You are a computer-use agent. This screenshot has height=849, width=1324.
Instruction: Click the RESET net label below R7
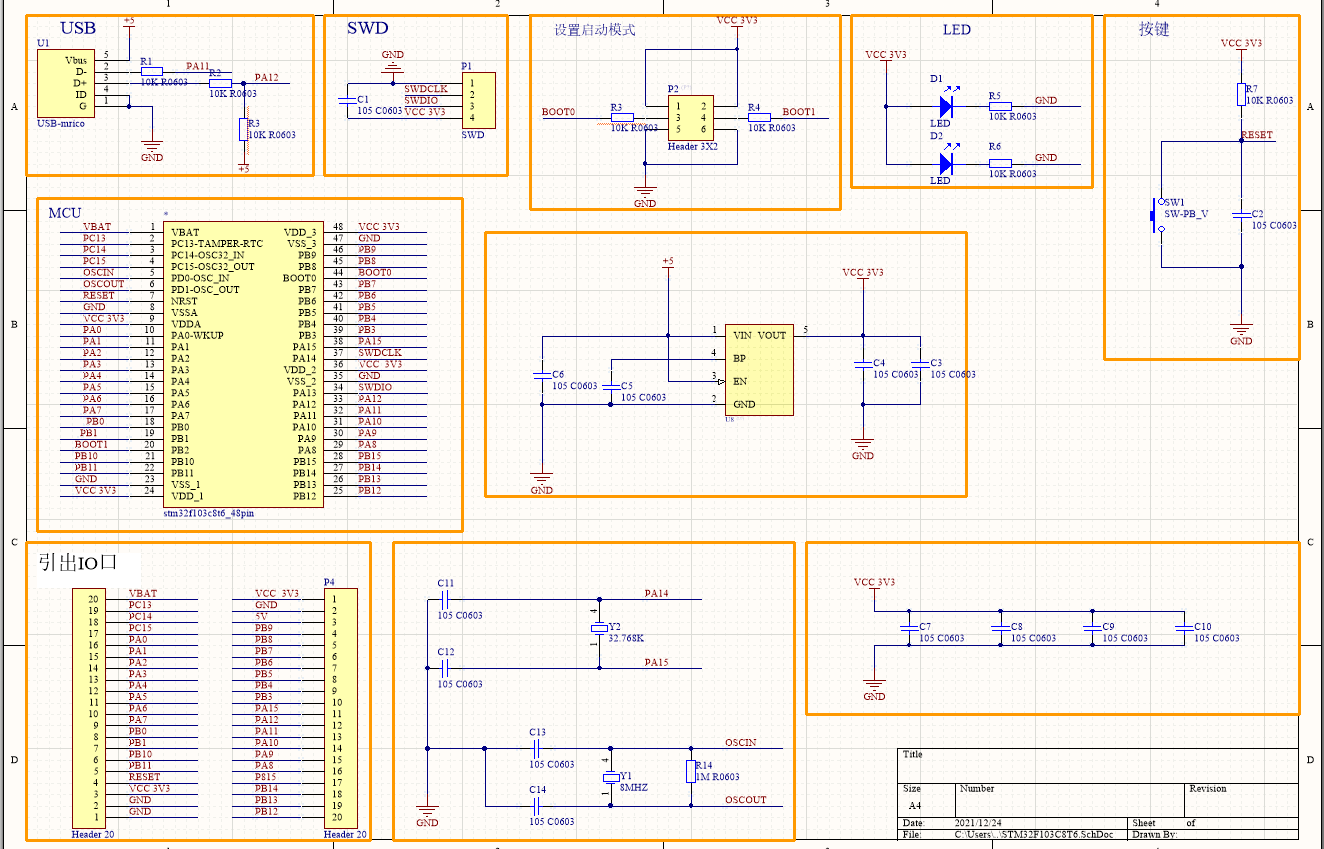[1257, 135]
